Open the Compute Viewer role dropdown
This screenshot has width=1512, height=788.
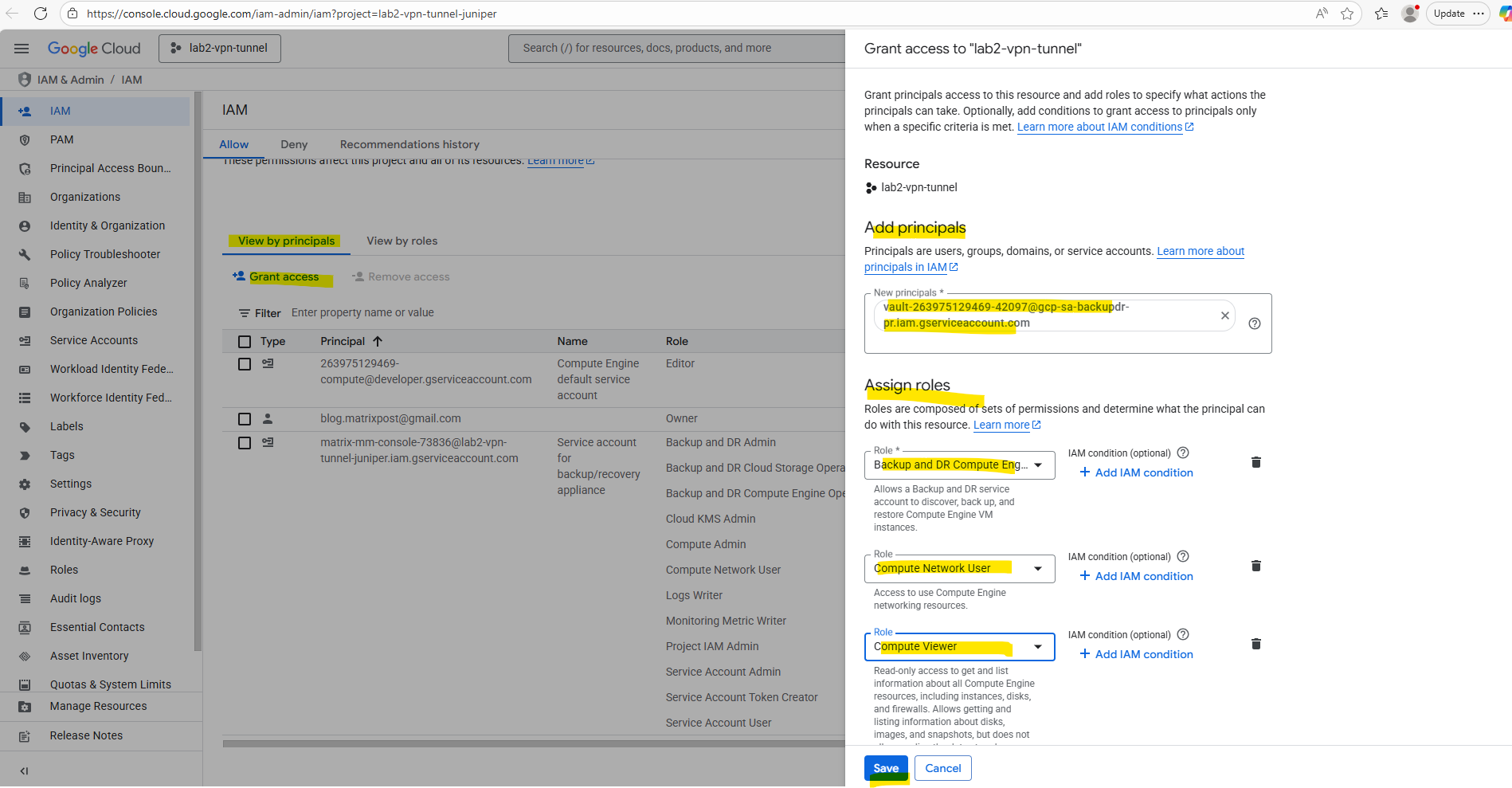[959, 647]
